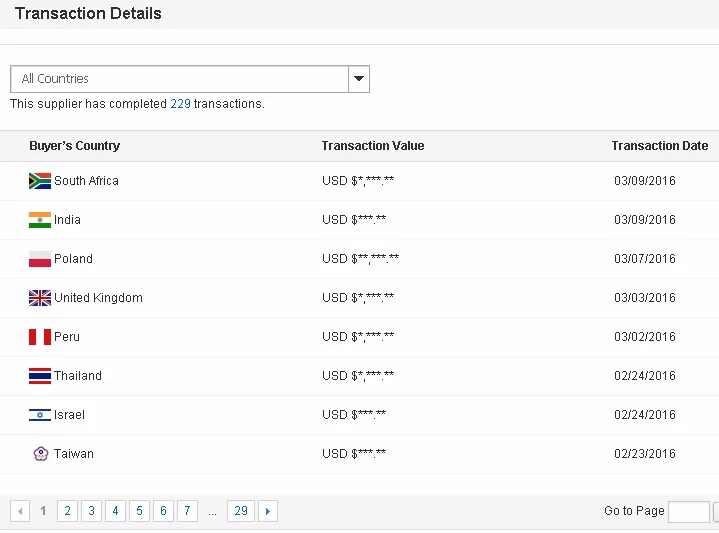Click the Buyer's Country column header
This screenshot has height=533, width=719.
pyautogui.click(x=74, y=146)
